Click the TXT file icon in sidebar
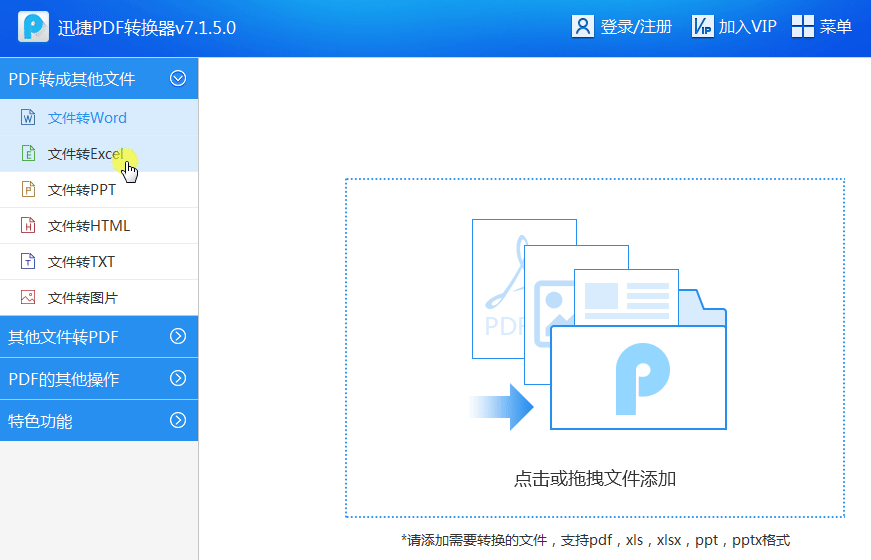Viewport: 871px width, 560px height. coord(28,262)
